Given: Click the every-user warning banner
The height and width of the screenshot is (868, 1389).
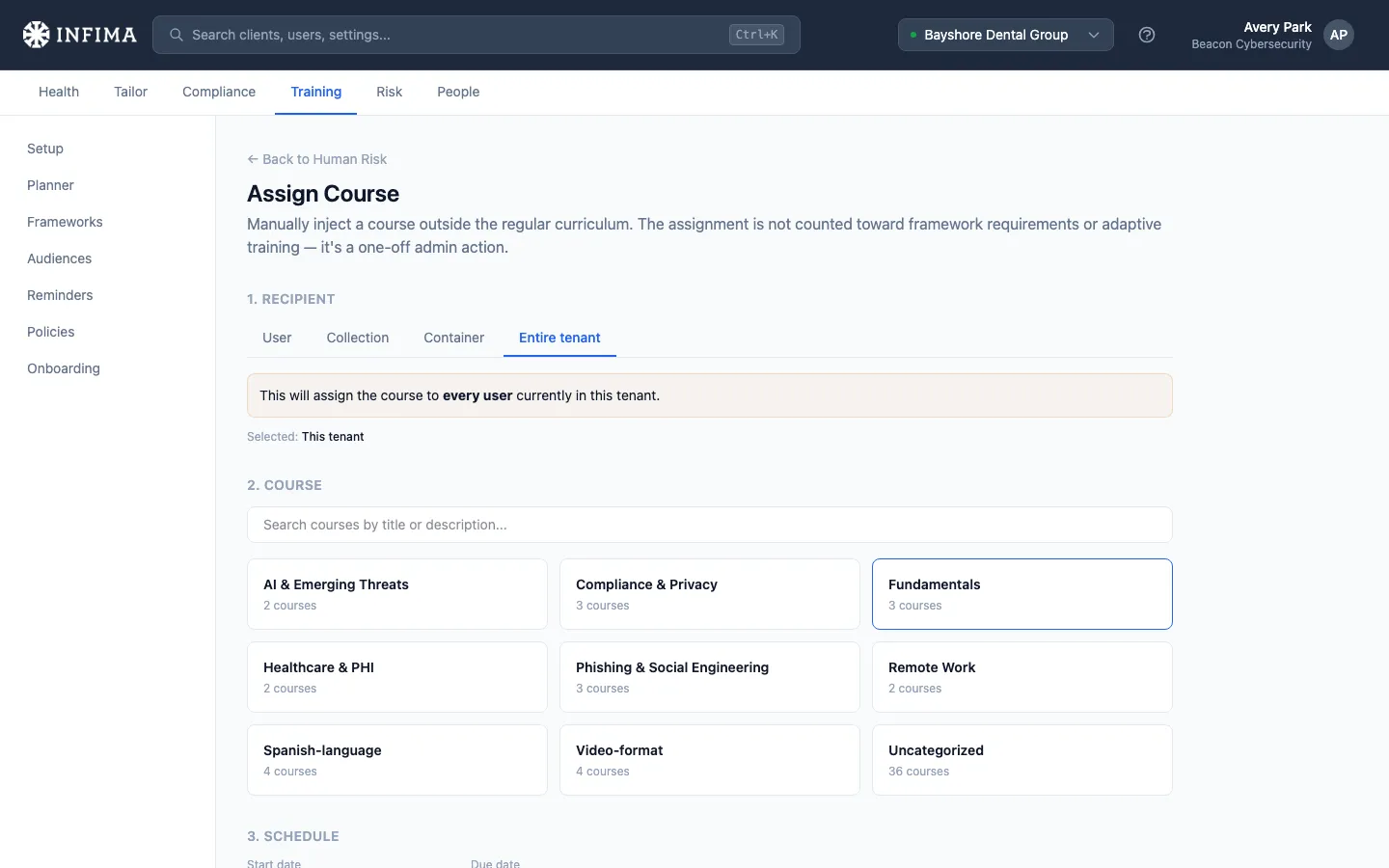Looking at the screenshot, I should (710, 395).
